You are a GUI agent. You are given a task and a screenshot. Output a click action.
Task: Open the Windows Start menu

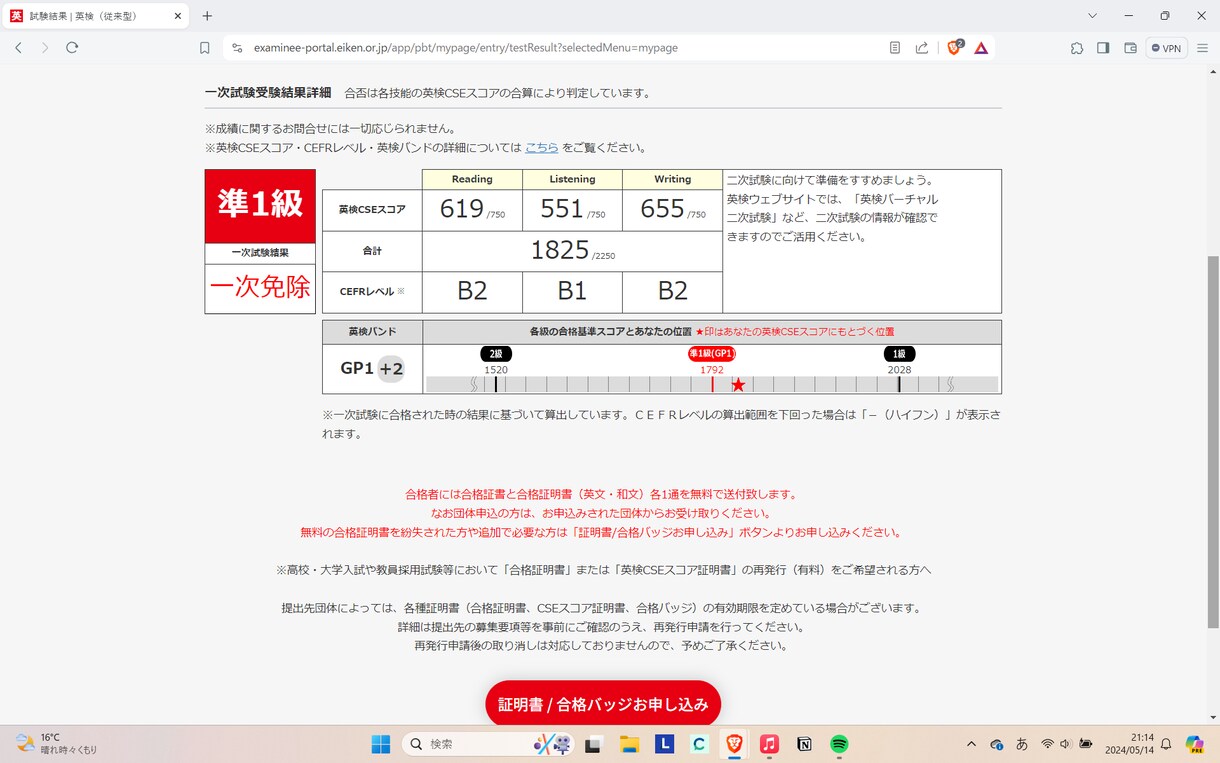pyautogui.click(x=381, y=744)
